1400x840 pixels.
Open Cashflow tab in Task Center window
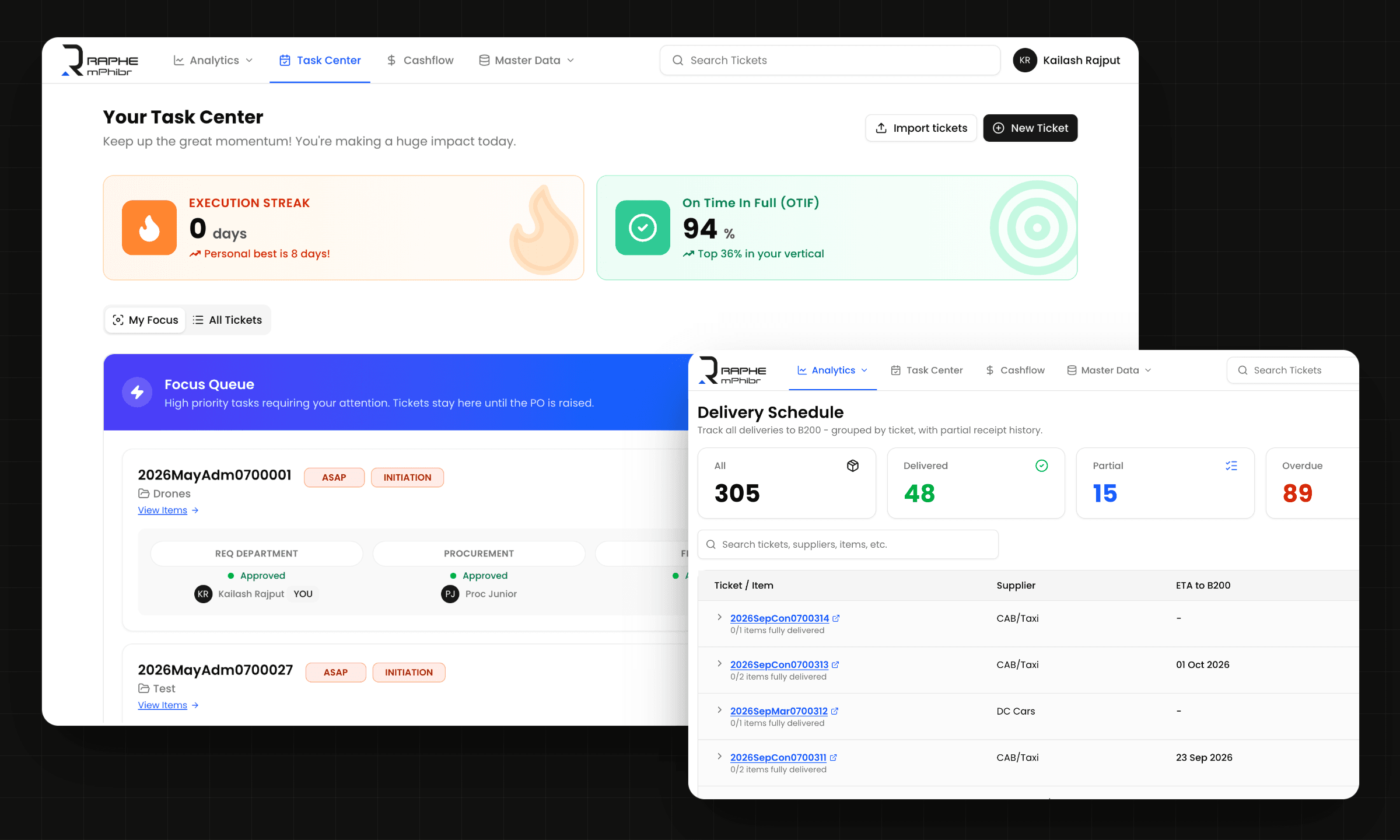click(420, 61)
